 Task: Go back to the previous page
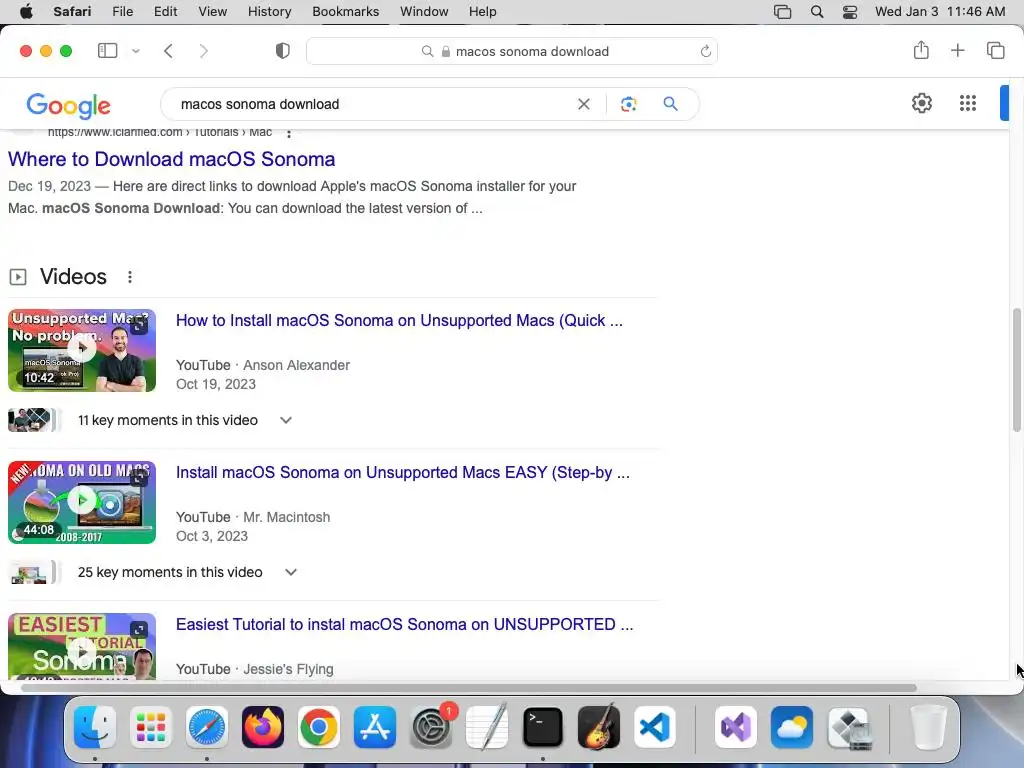168,51
